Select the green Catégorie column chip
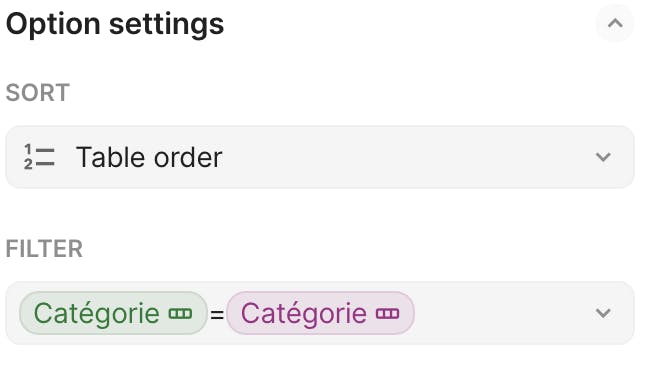Screen dimensions: 656x369 pos(113,313)
